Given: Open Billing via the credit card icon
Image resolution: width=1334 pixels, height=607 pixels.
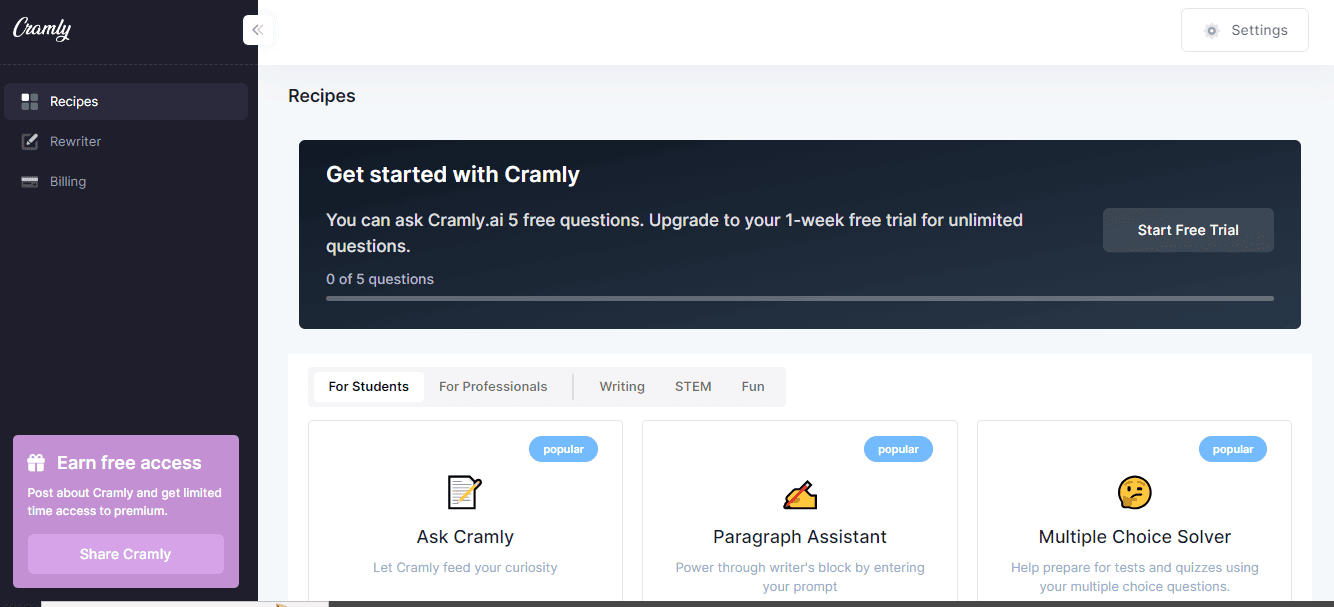Looking at the screenshot, I should point(31,181).
